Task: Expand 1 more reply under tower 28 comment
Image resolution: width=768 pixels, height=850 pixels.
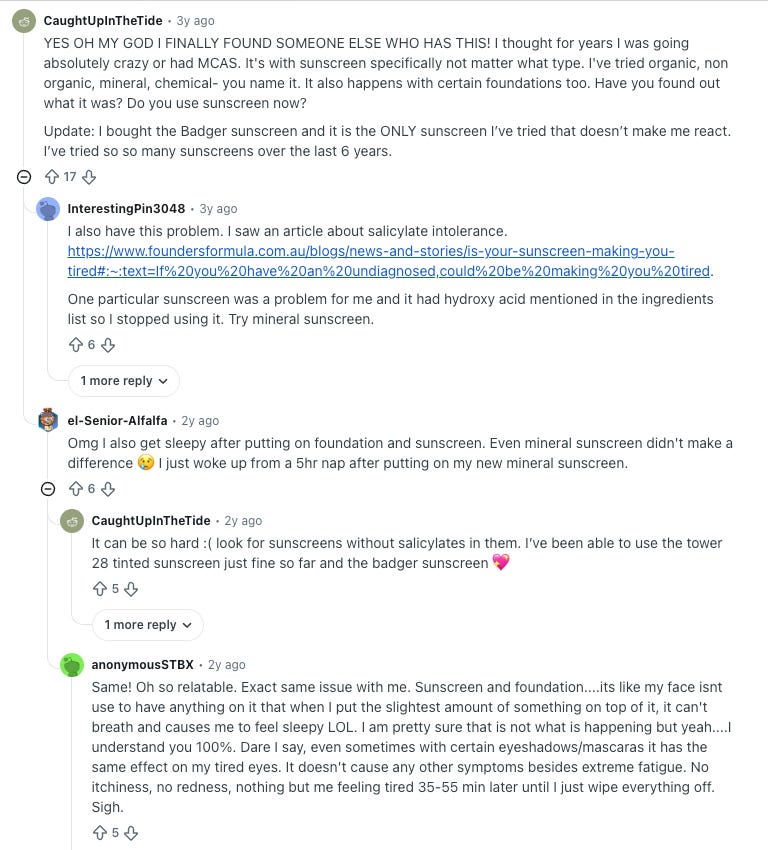Action: (147, 624)
